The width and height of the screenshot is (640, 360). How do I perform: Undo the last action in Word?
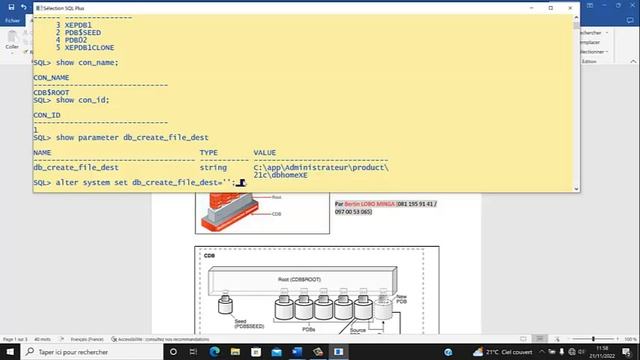(x=24, y=7)
